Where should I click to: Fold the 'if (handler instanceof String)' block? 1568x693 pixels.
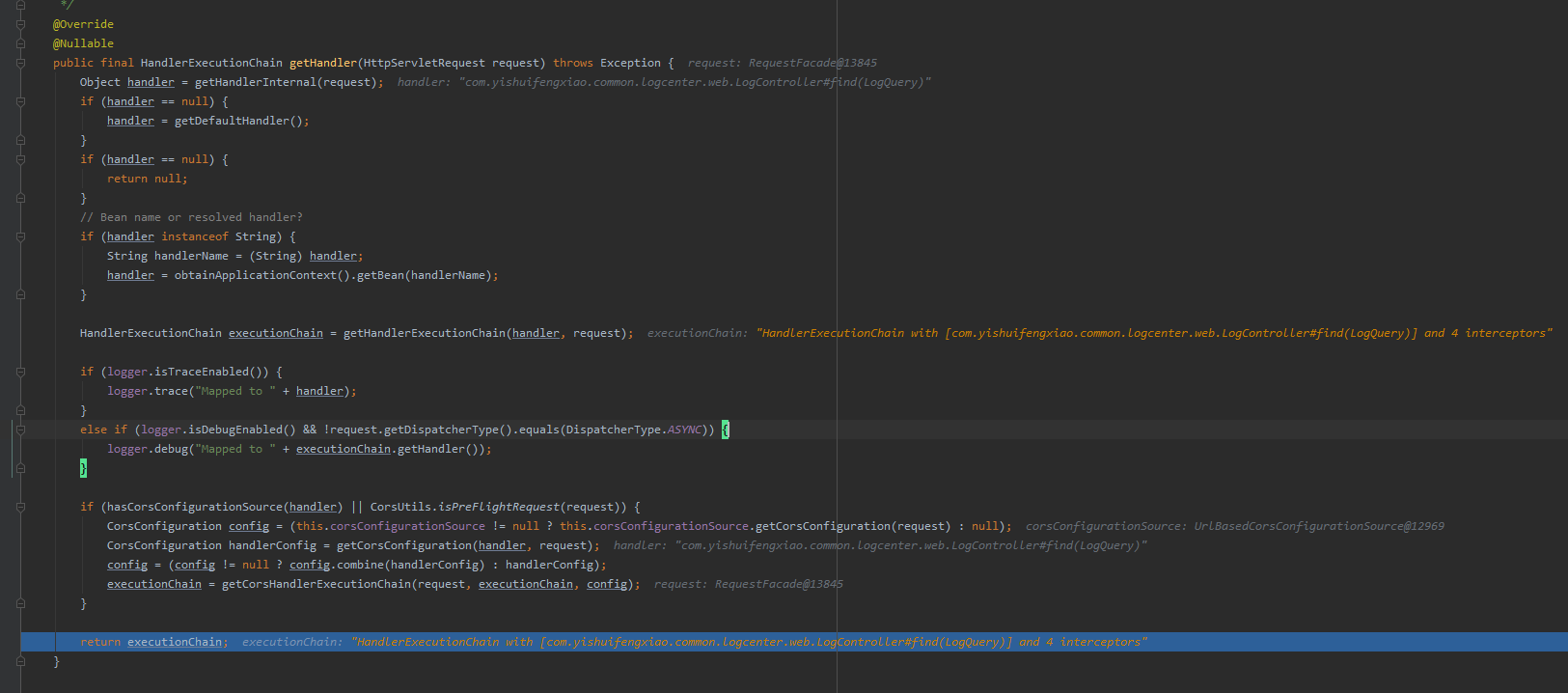tap(20, 236)
